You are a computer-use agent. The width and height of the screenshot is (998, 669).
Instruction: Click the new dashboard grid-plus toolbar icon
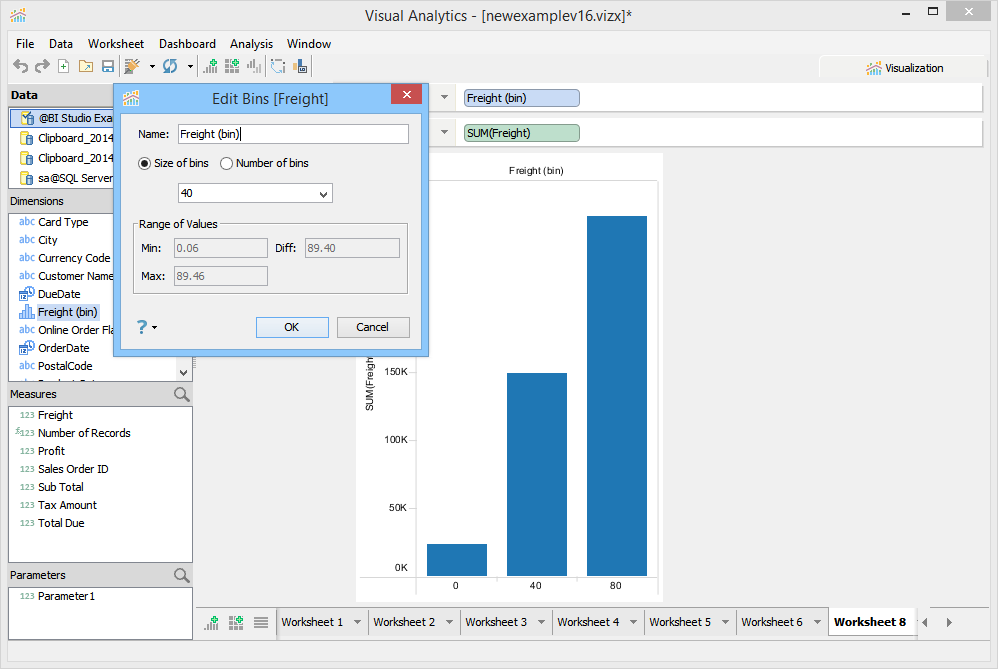pos(232,66)
